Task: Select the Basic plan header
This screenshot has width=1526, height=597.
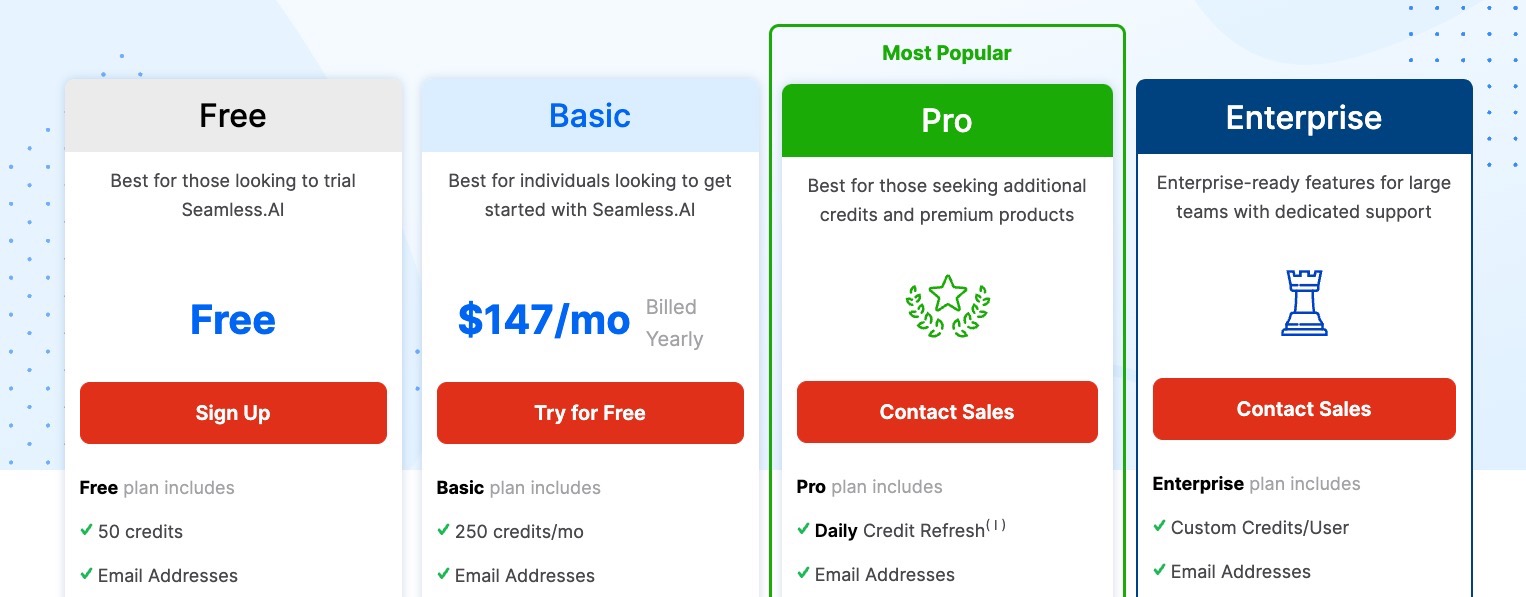Action: pos(590,116)
